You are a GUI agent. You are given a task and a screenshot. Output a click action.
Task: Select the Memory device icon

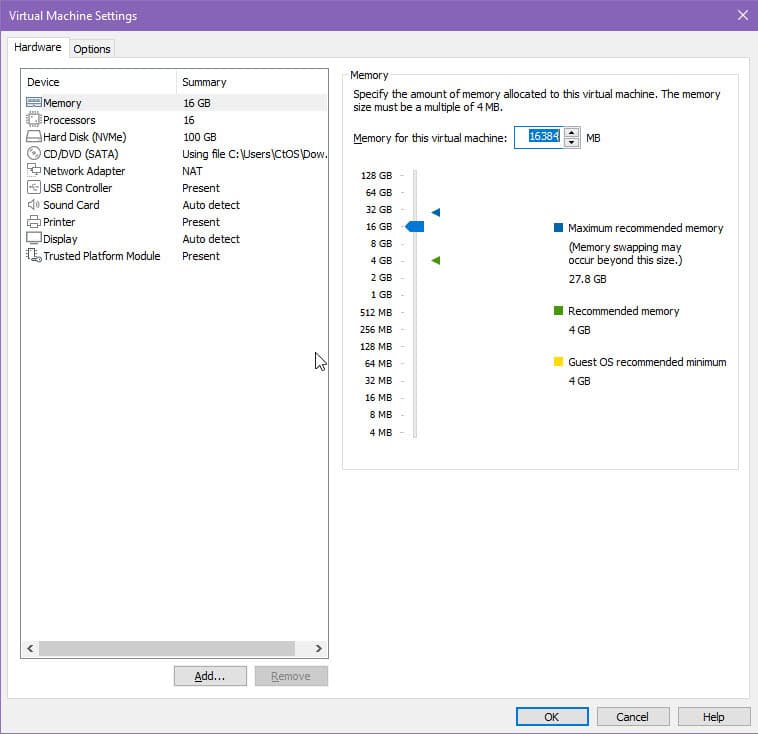(34, 103)
